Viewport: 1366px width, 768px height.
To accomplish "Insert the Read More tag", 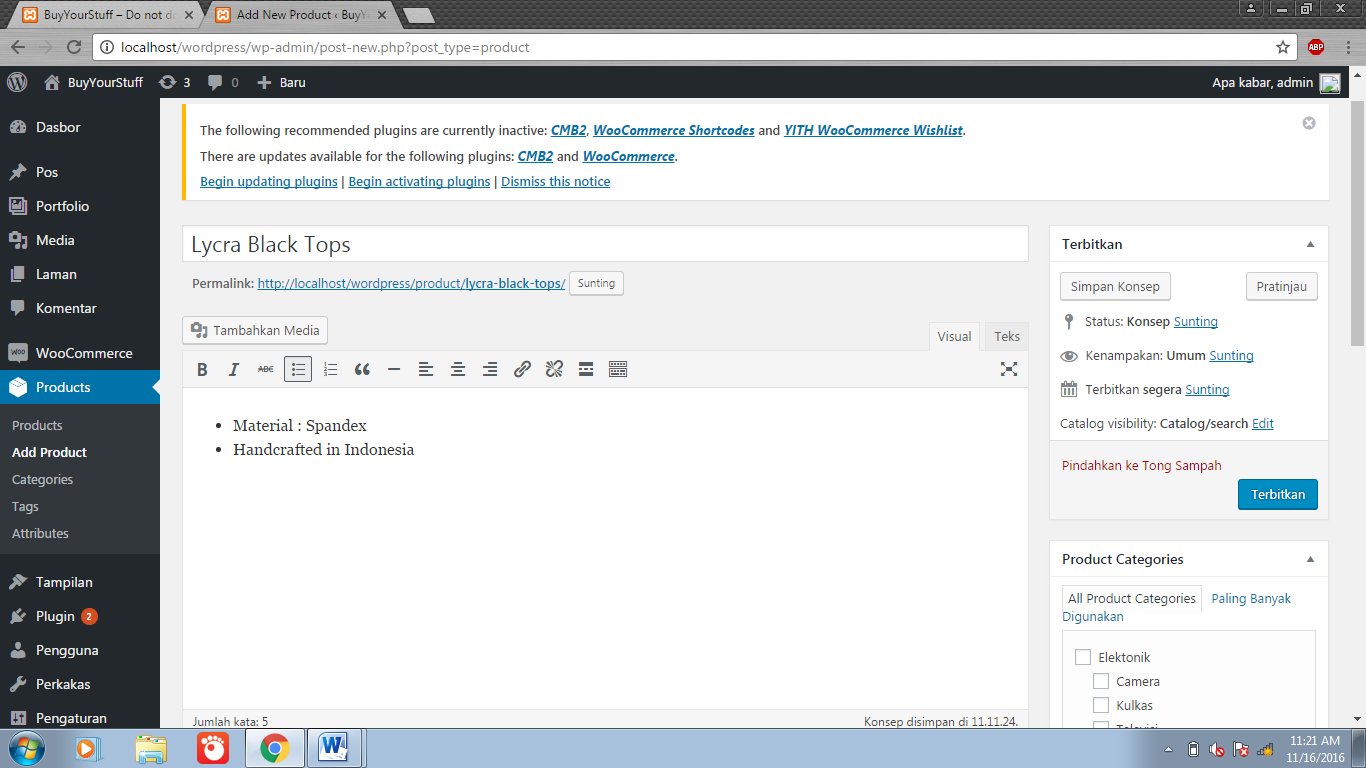I will click(x=585, y=369).
